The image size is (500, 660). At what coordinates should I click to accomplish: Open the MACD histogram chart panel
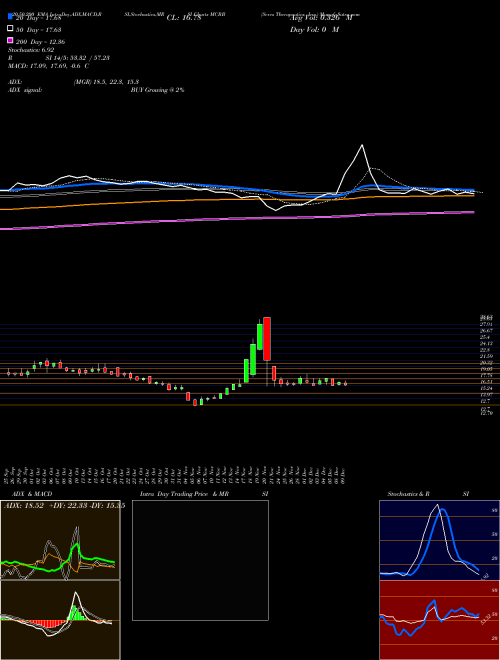60,620
